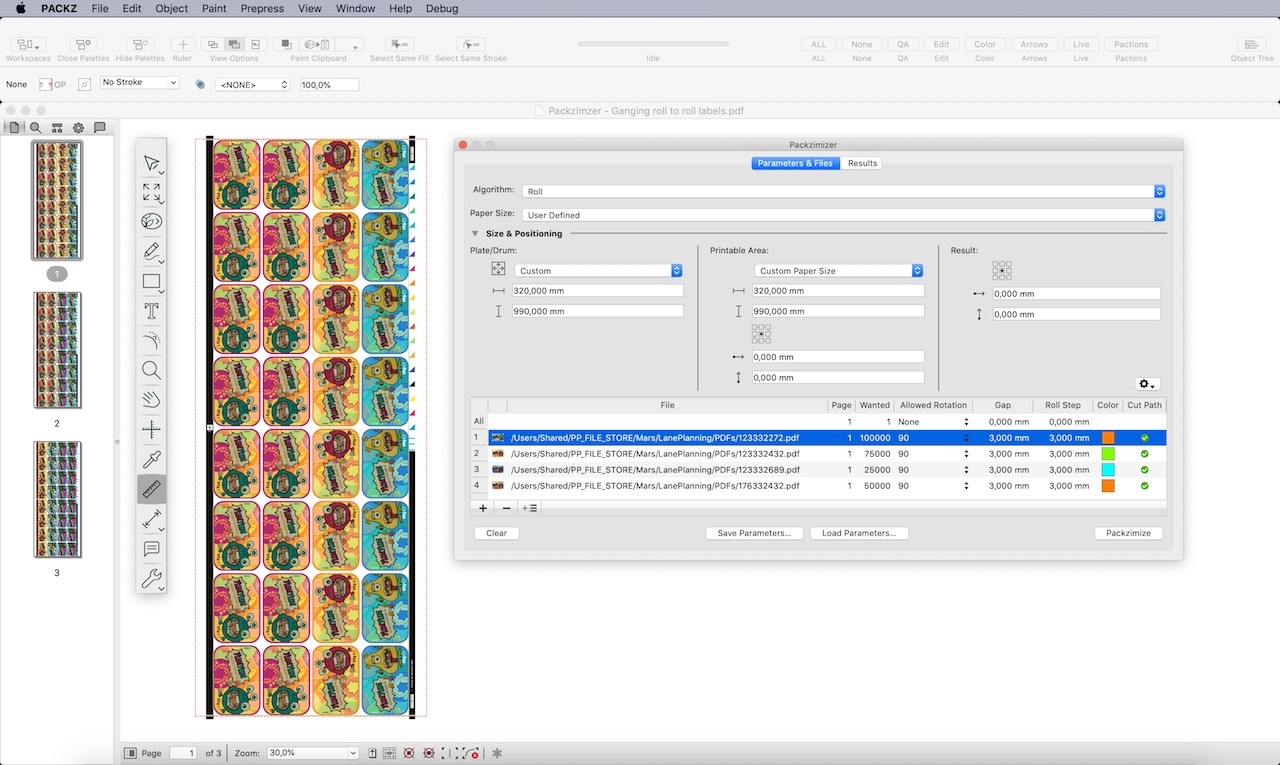This screenshot has height=765, width=1280.
Task: Activate the Text tool
Action: [152, 311]
